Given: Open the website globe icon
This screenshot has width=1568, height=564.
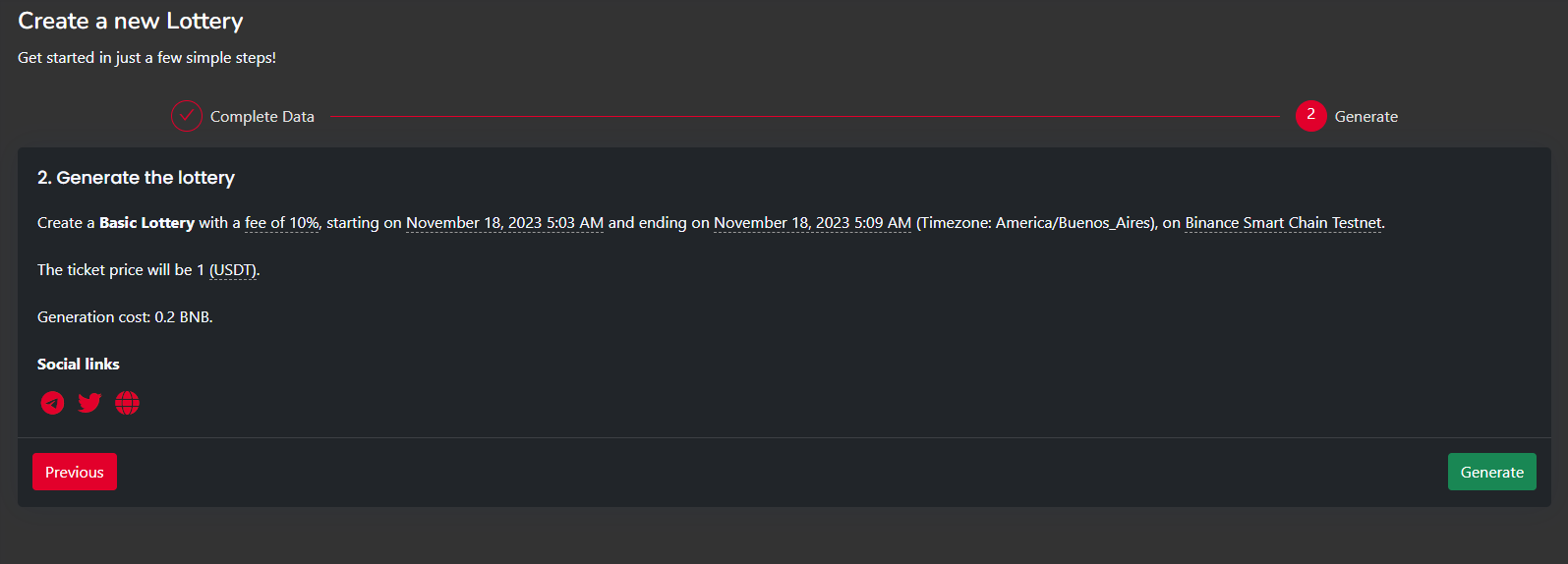Looking at the screenshot, I should pyautogui.click(x=127, y=403).
